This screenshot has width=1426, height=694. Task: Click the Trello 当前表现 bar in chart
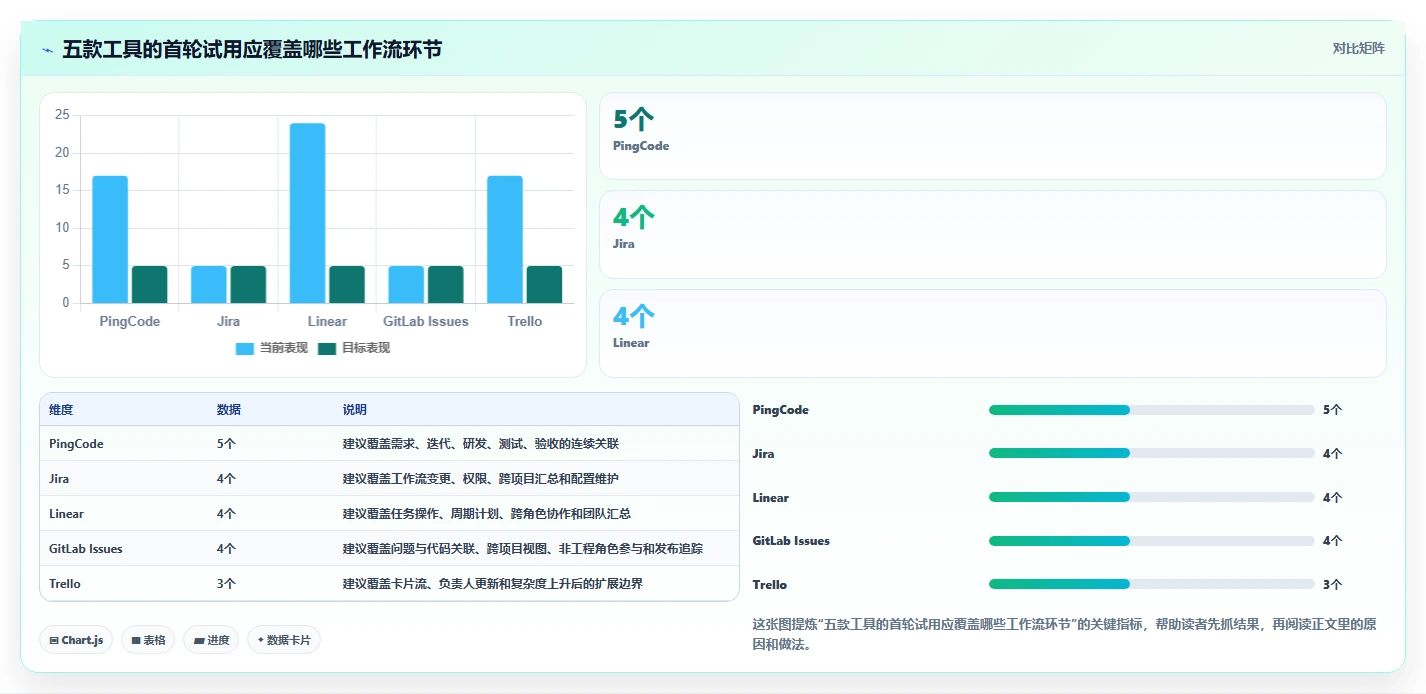click(505, 239)
